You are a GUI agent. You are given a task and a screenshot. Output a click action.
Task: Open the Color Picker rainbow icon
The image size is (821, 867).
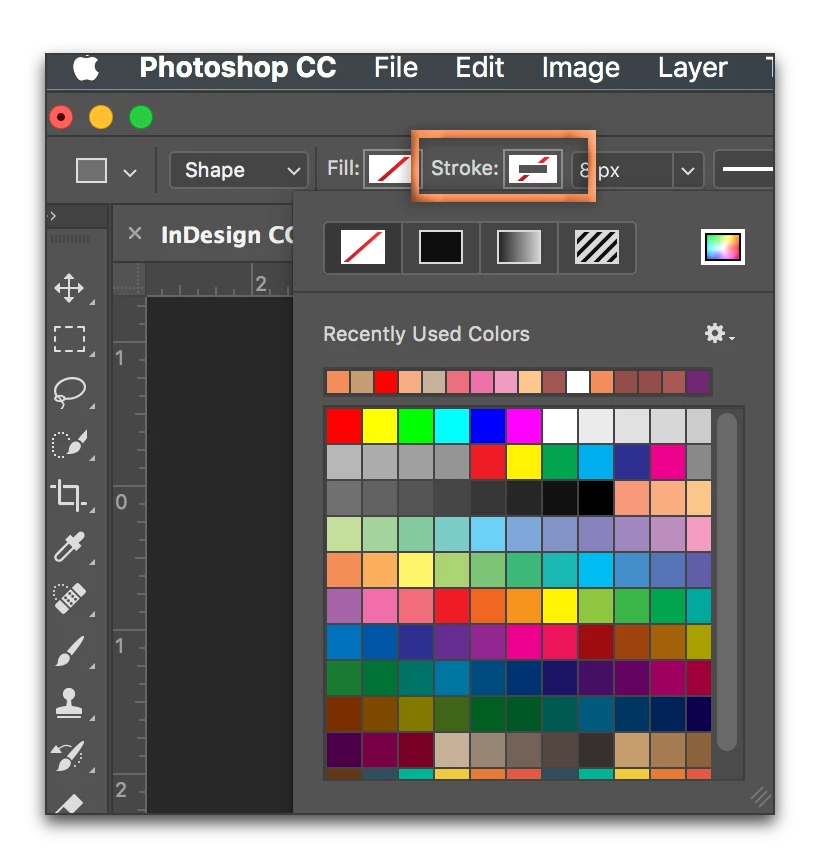click(x=723, y=247)
